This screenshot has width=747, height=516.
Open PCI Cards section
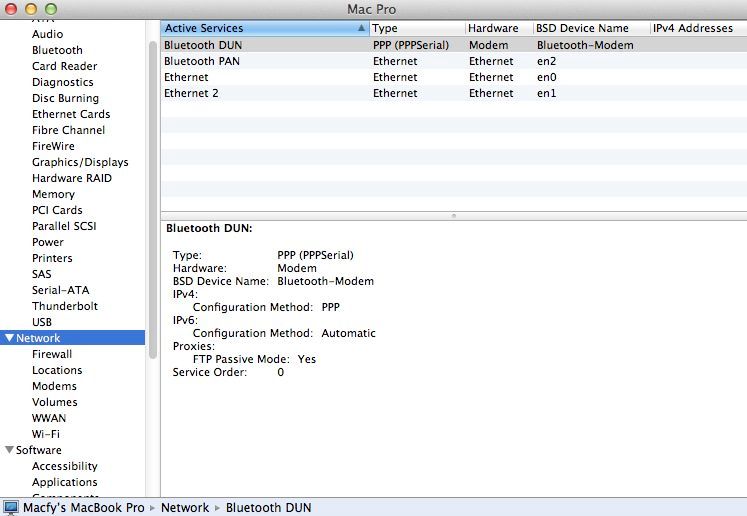[57, 210]
